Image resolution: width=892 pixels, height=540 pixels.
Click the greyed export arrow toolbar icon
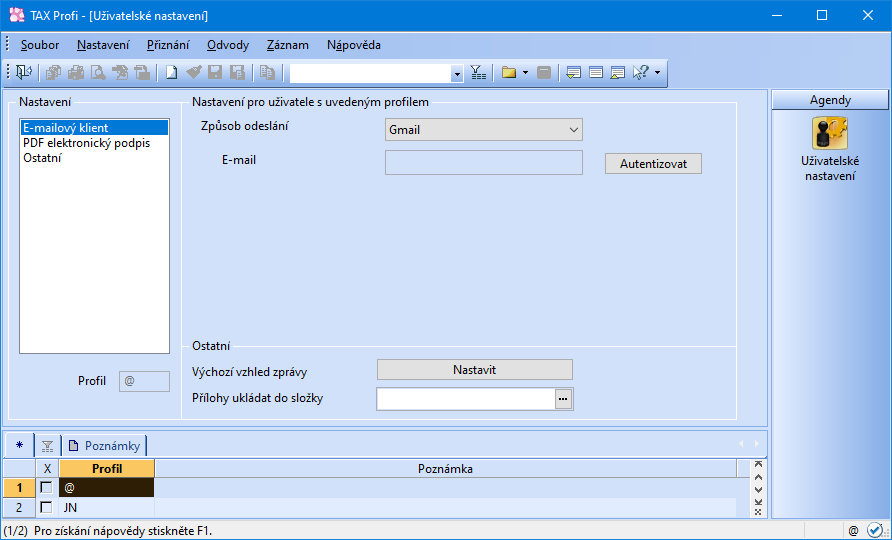[120, 73]
